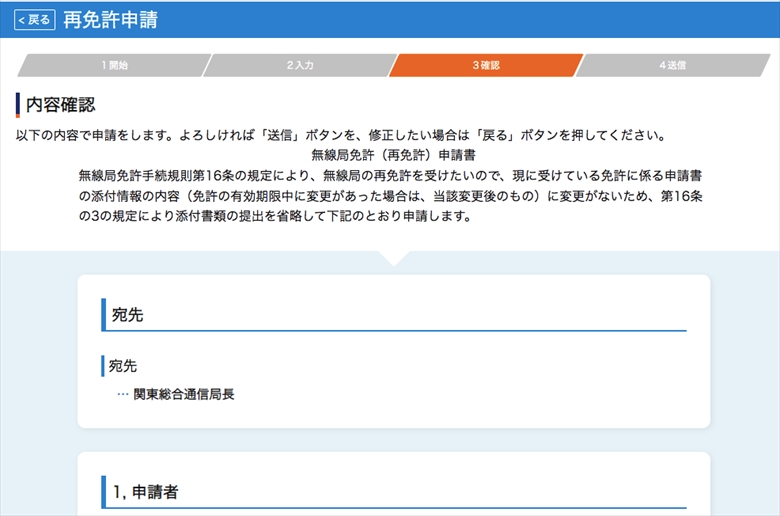Select step 2 入力 in progress bar
Viewport: 780px width, 516px height.
[x=300, y=65]
